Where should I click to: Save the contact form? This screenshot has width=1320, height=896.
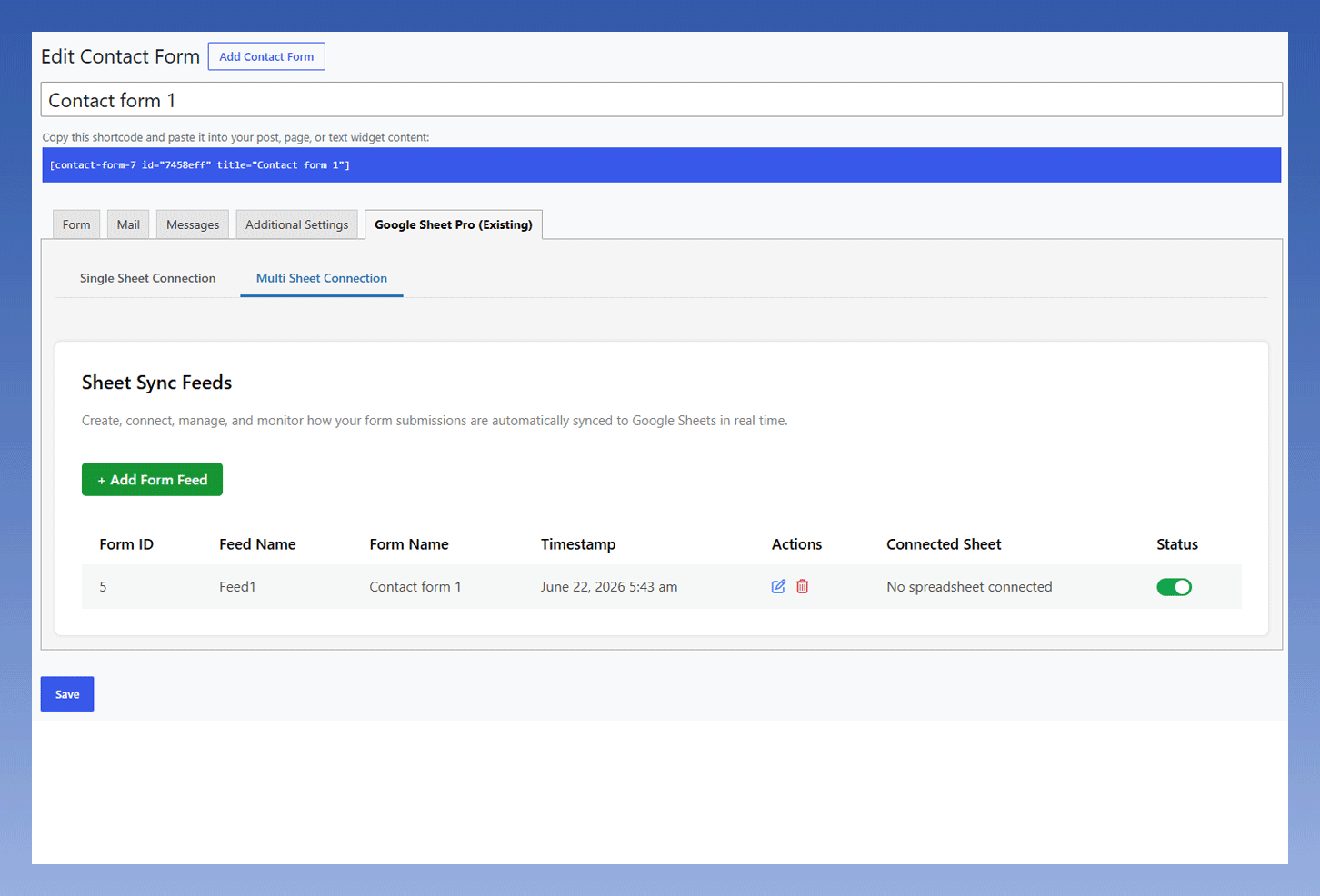pyautogui.click(x=67, y=694)
